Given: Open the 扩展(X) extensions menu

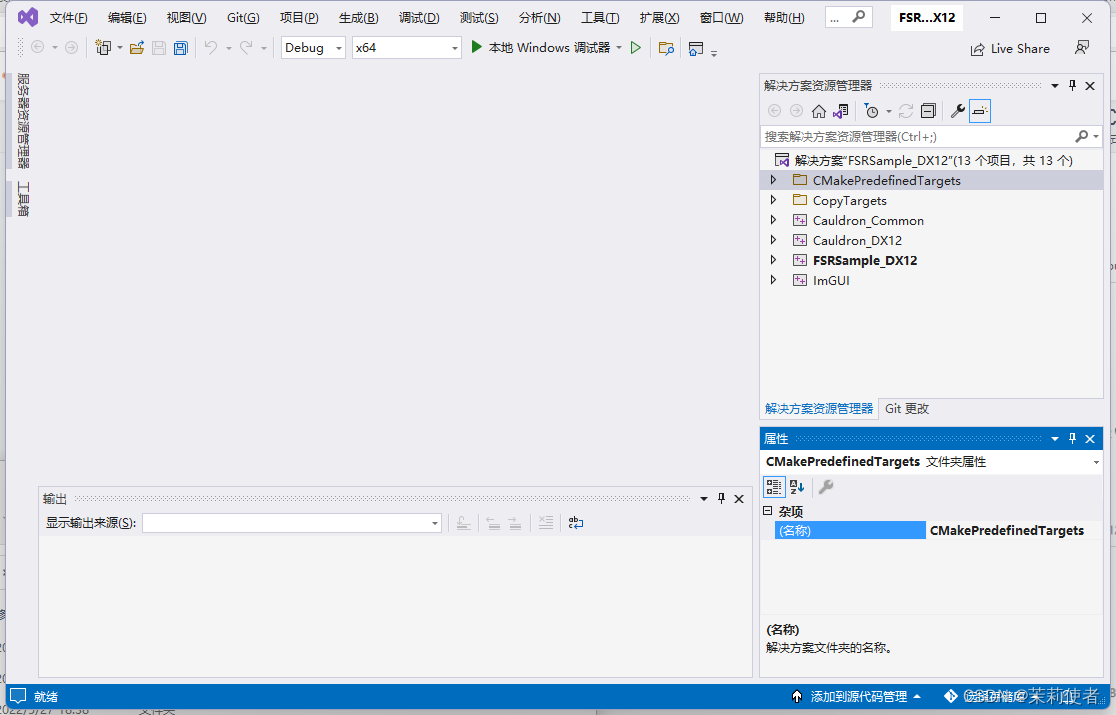Looking at the screenshot, I should [660, 18].
